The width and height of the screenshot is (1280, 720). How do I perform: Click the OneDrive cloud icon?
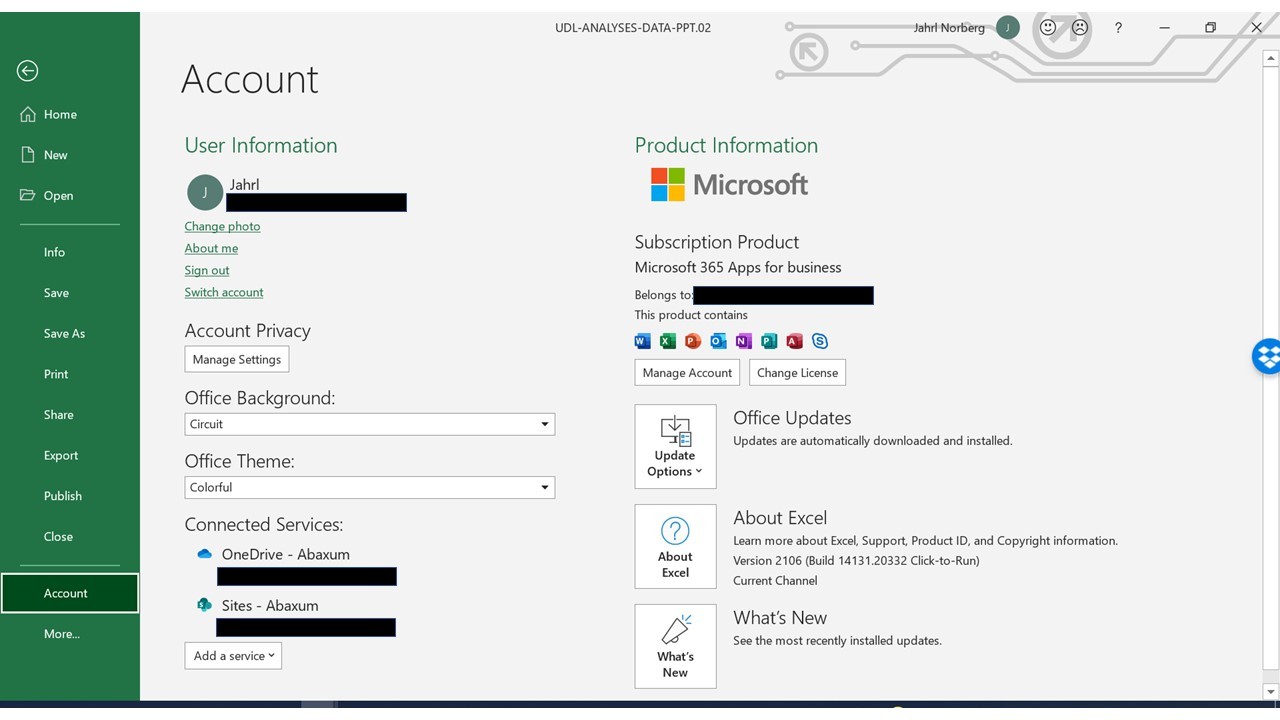point(205,554)
